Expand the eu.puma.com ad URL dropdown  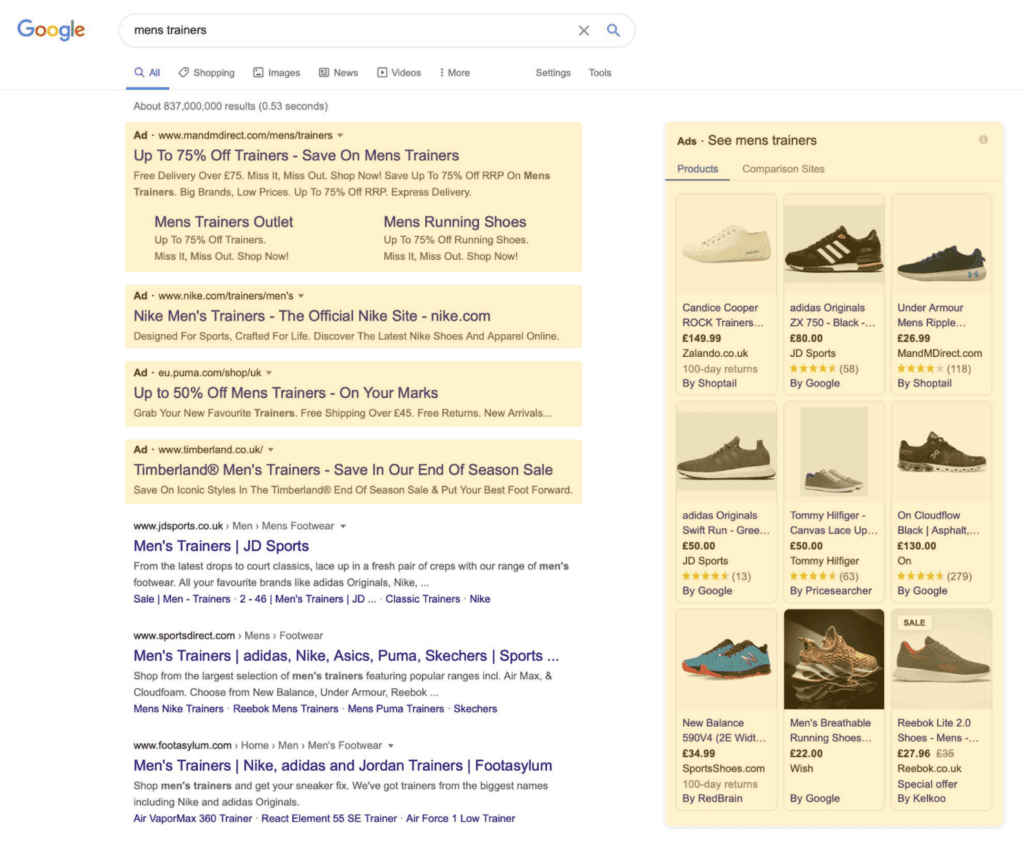click(x=269, y=373)
